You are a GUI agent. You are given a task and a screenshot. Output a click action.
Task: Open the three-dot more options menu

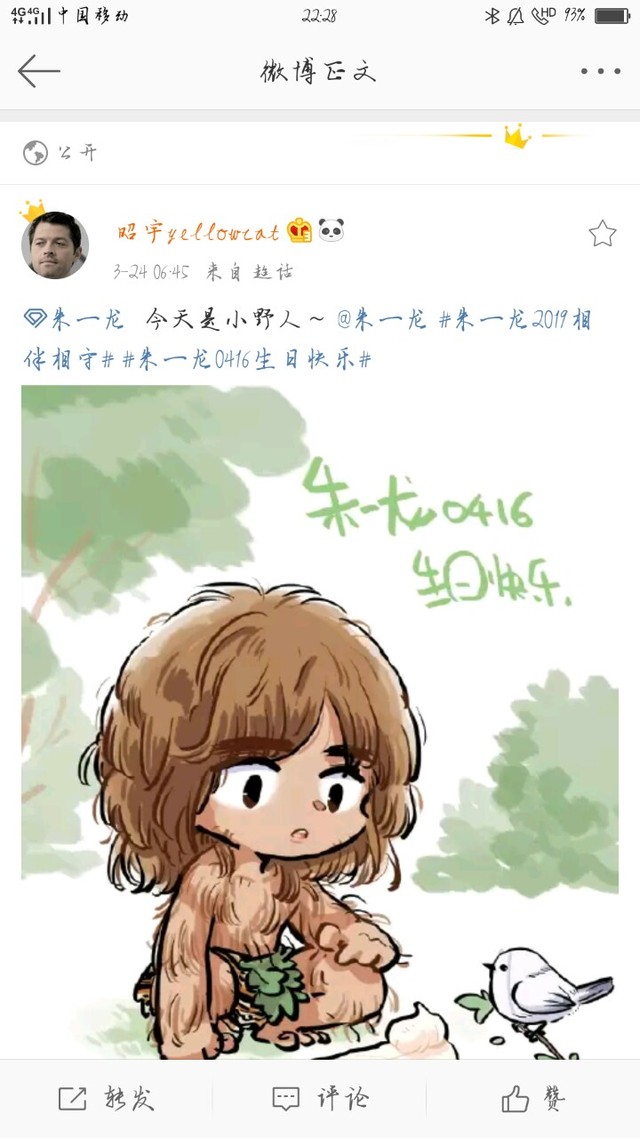[x=600, y=71]
